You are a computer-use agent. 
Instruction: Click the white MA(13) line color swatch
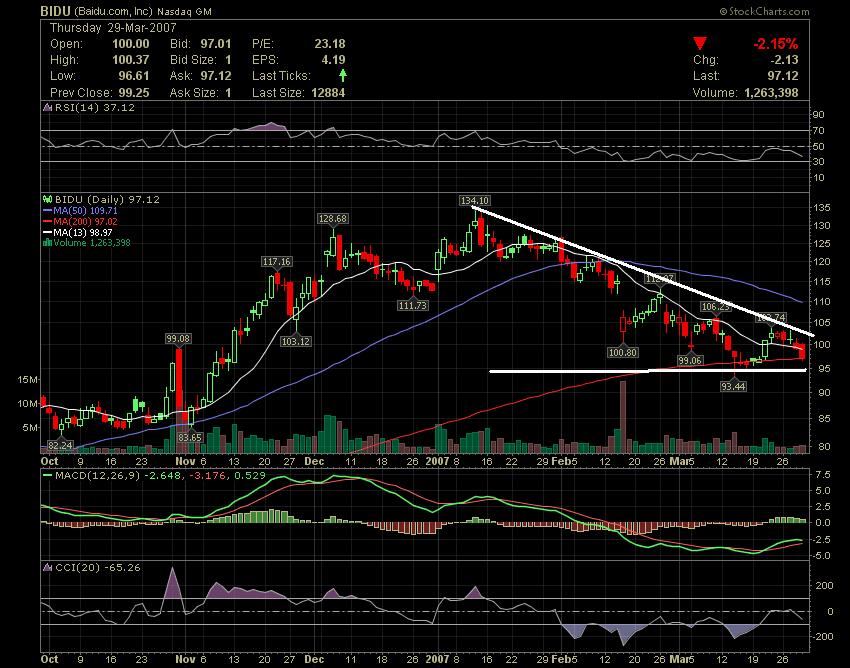(47, 233)
